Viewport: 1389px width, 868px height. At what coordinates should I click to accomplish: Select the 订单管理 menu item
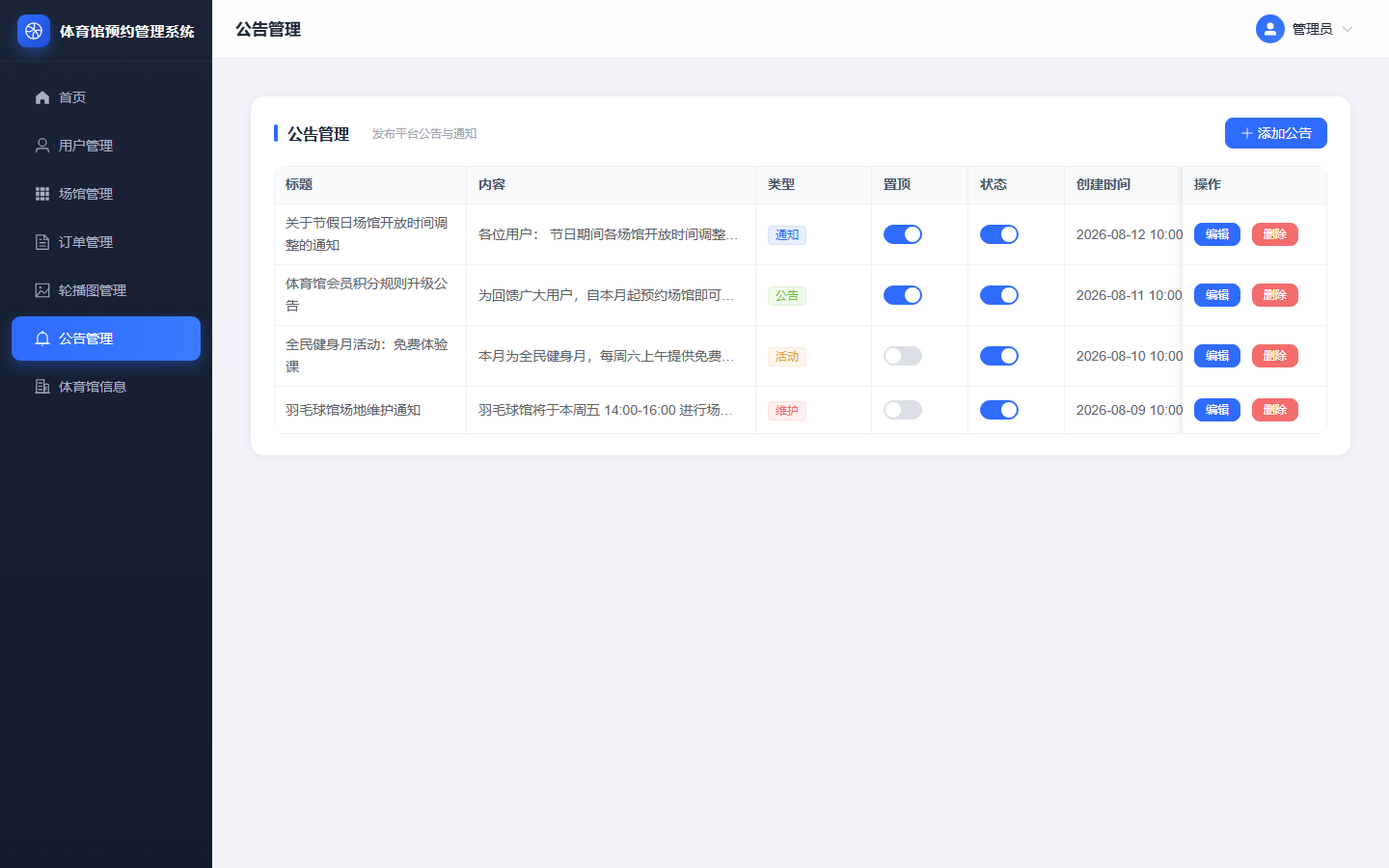tap(106, 242)
